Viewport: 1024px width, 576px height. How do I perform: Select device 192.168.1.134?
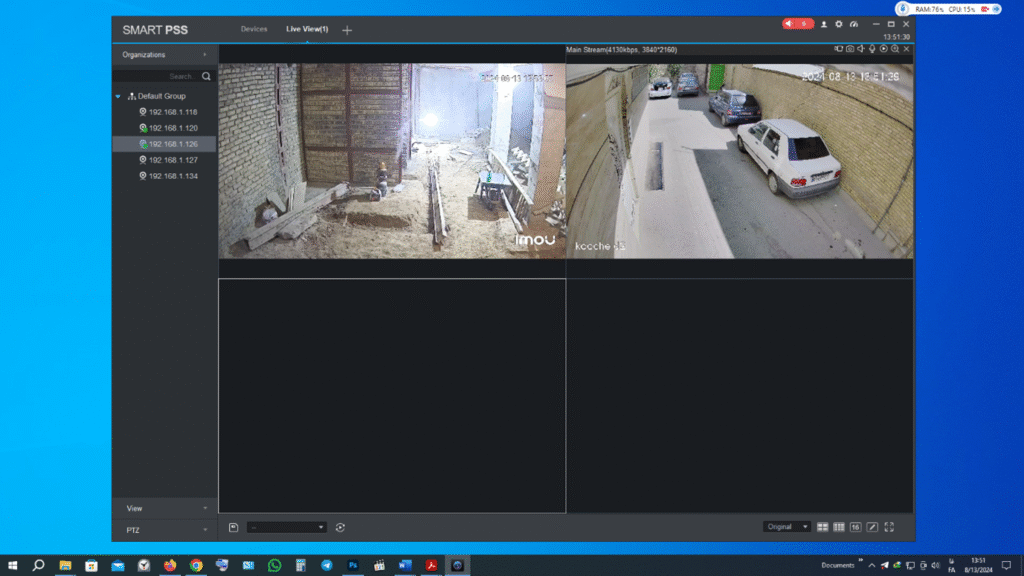tap(168, 176)
